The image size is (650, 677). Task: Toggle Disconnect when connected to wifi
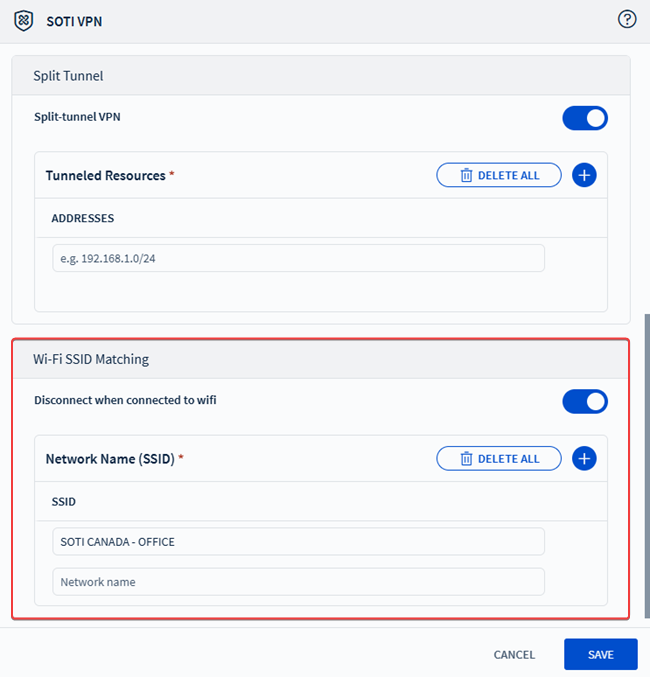pyautogui.click(x=585, y=401)
